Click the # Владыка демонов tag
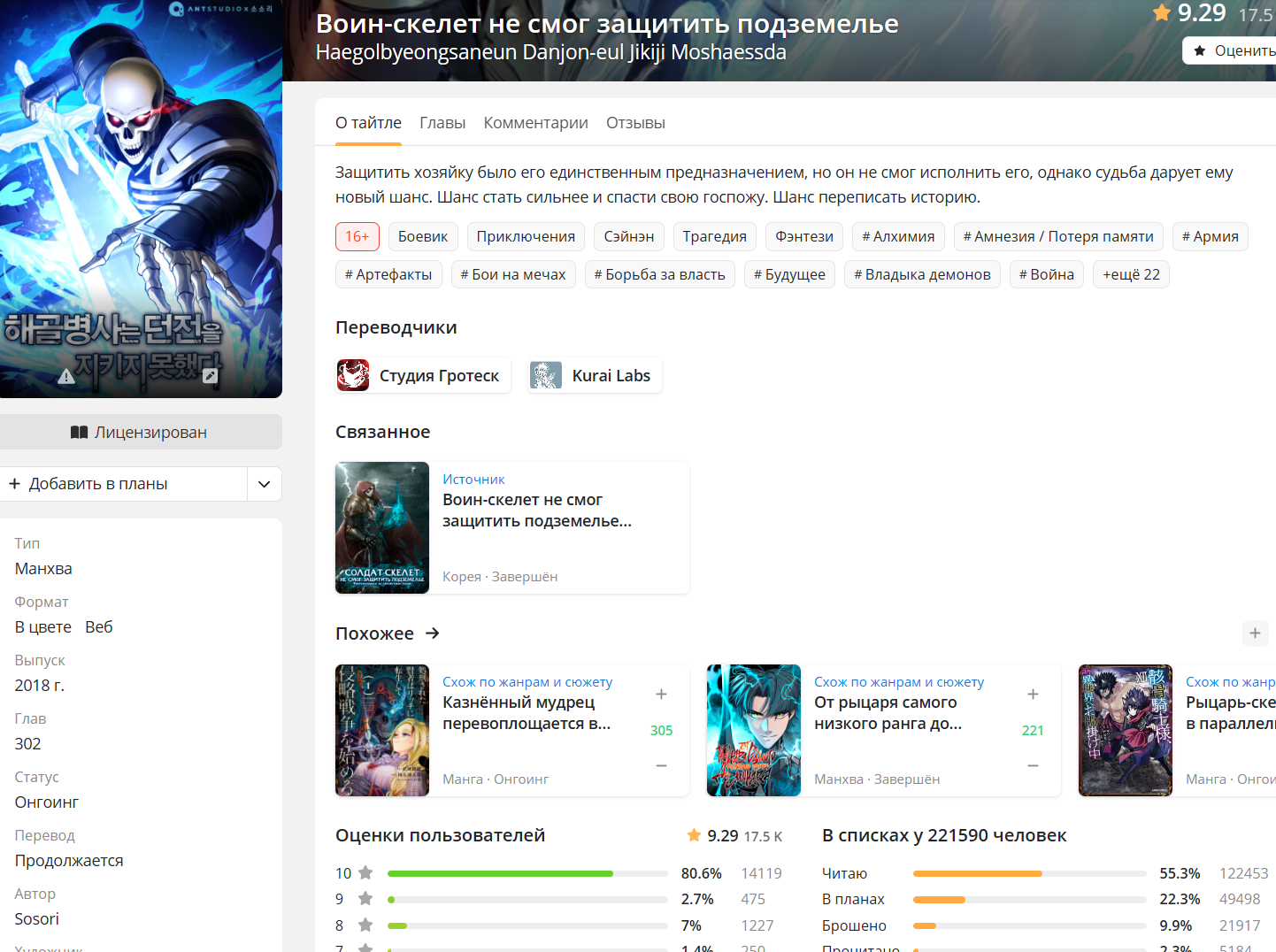 tap(922, 274)
